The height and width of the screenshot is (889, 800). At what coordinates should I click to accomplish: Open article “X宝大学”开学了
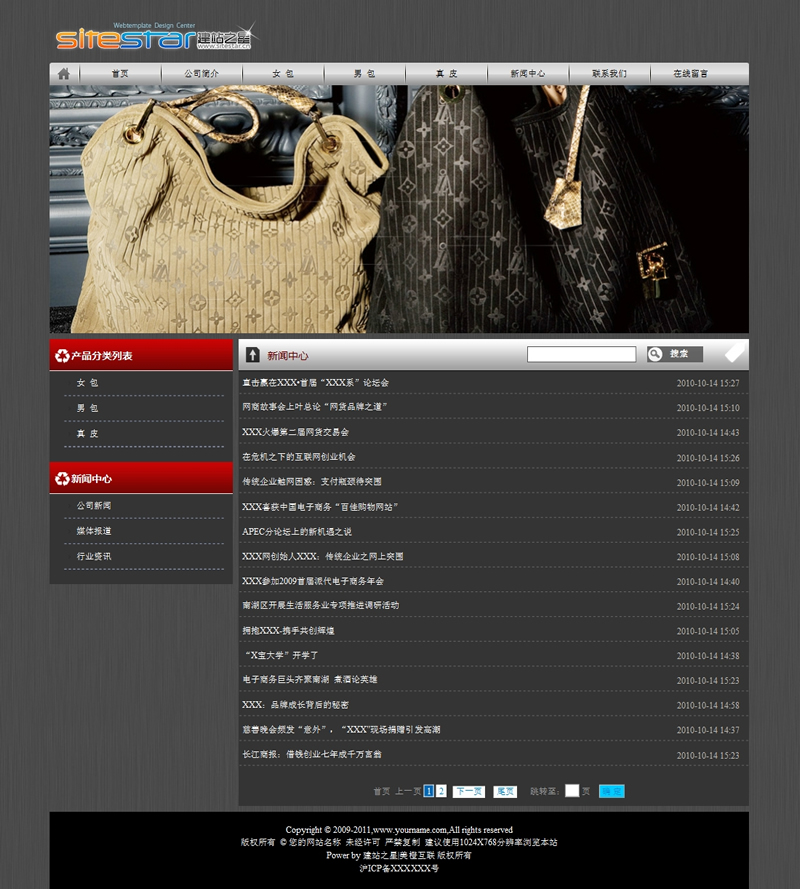click(x=280, y=655)
